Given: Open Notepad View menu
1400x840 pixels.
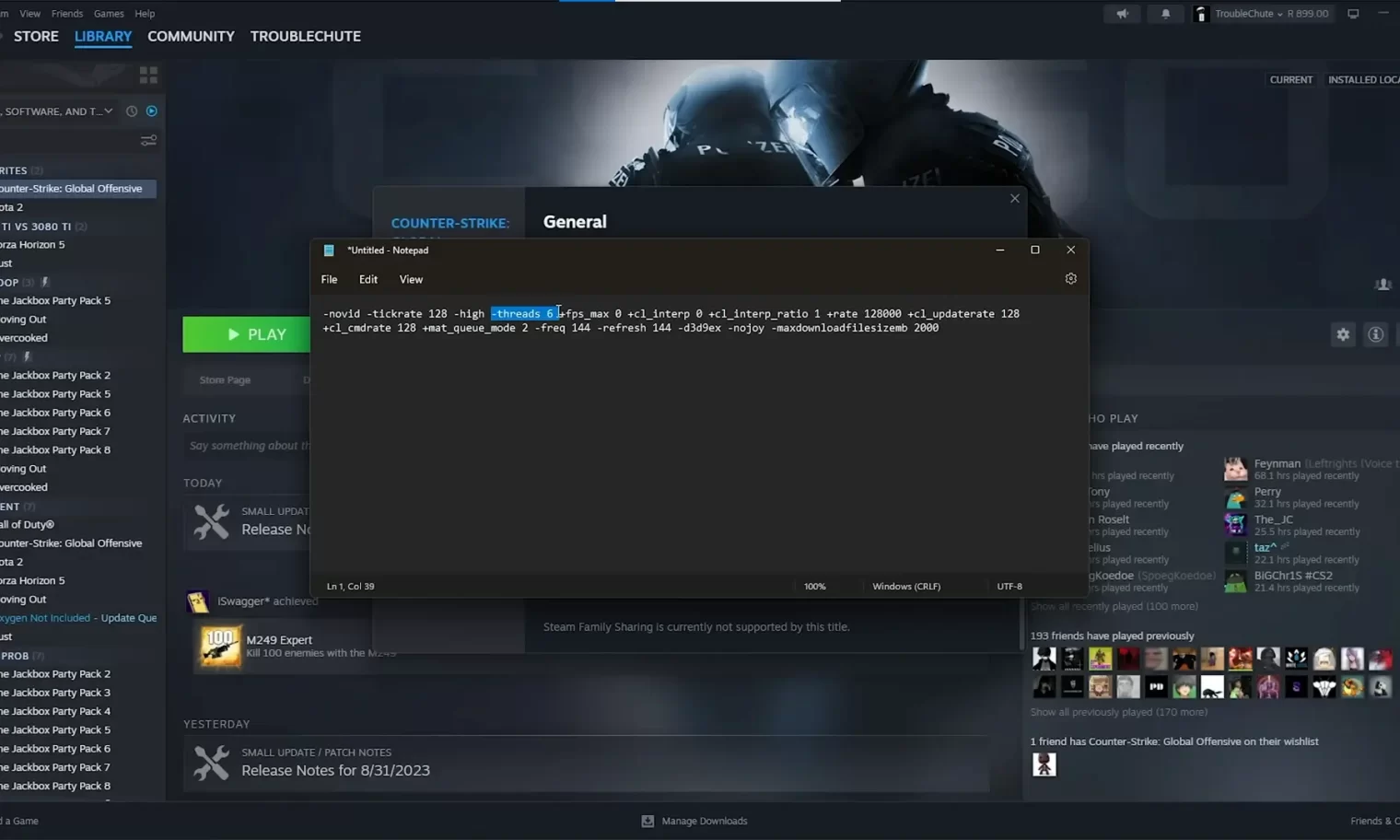Looking at the screenshot, I should click(x=411, y=279).
